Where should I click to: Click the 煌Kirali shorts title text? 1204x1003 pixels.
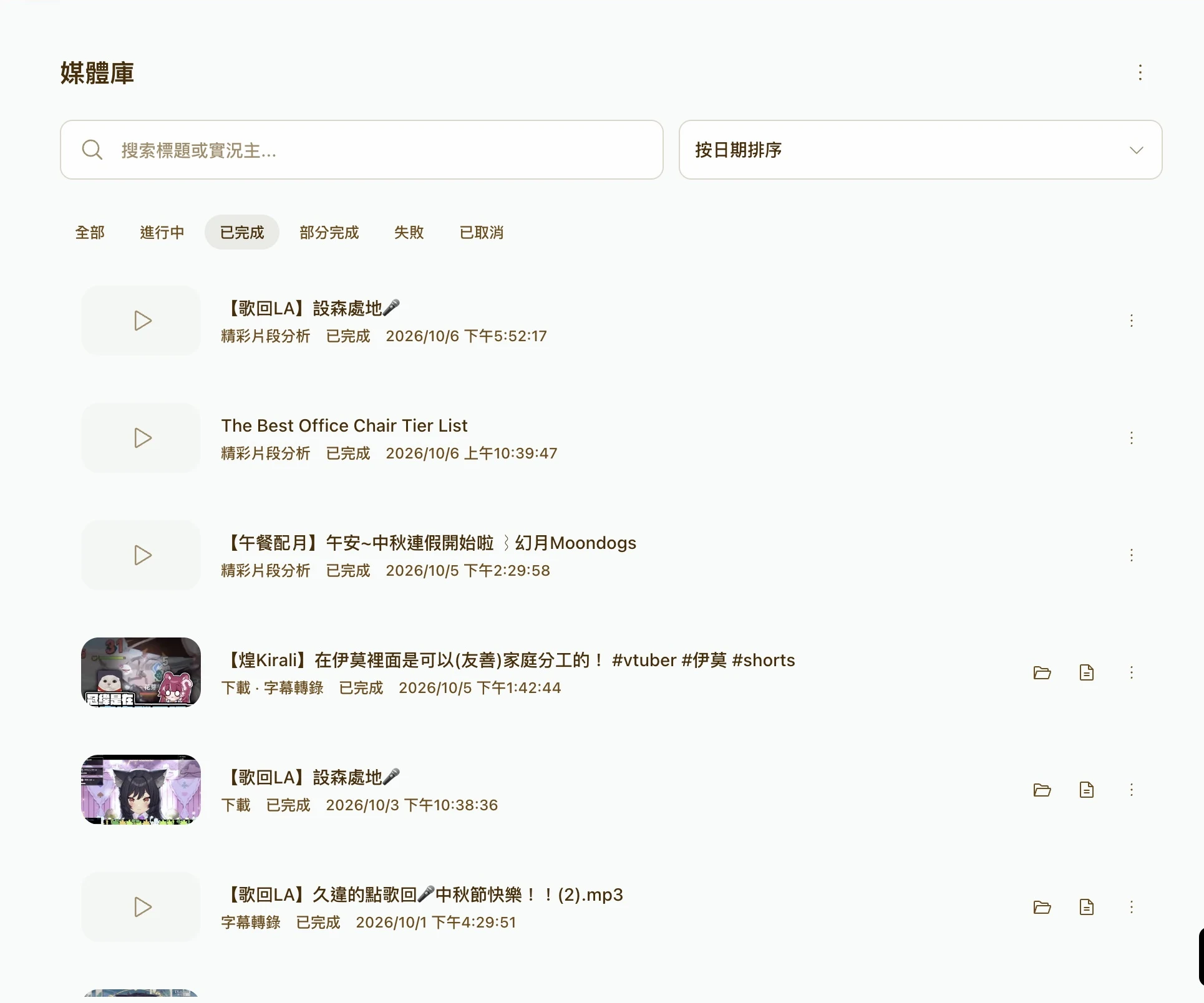(508, 660)
